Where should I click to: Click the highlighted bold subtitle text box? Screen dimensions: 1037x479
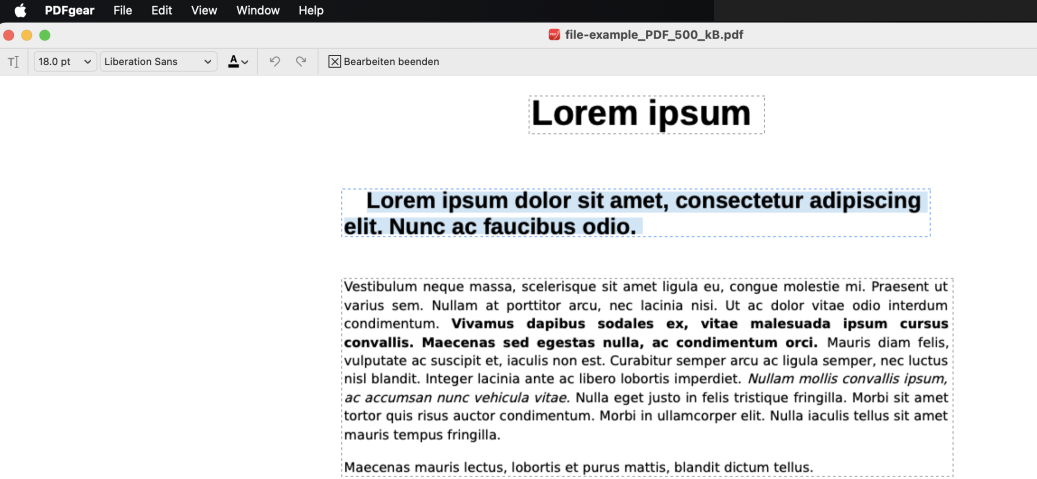pyautogui.click(x=636, y=212)
